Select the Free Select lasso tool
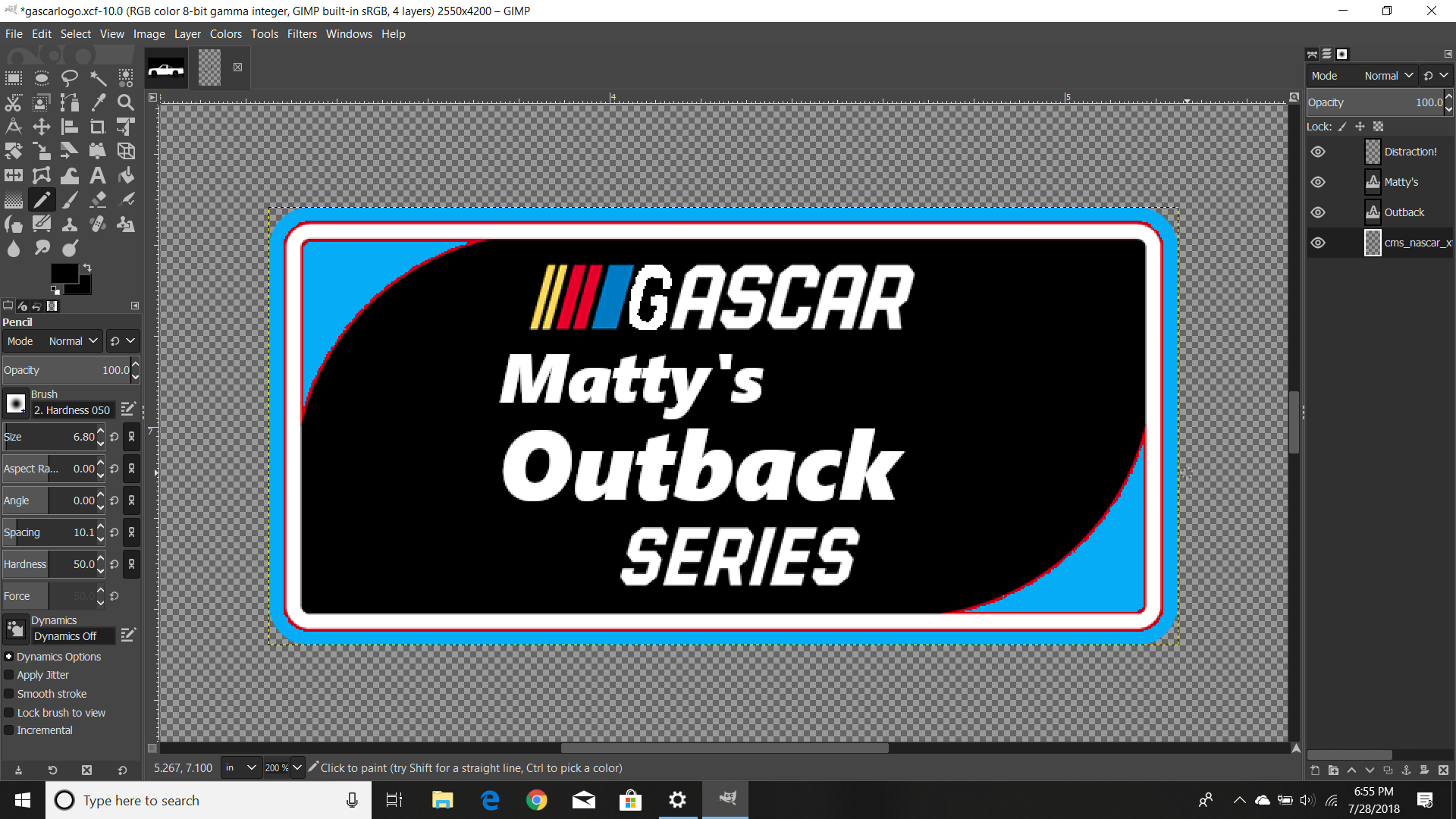1456x819 pixels. pos(70,78)
